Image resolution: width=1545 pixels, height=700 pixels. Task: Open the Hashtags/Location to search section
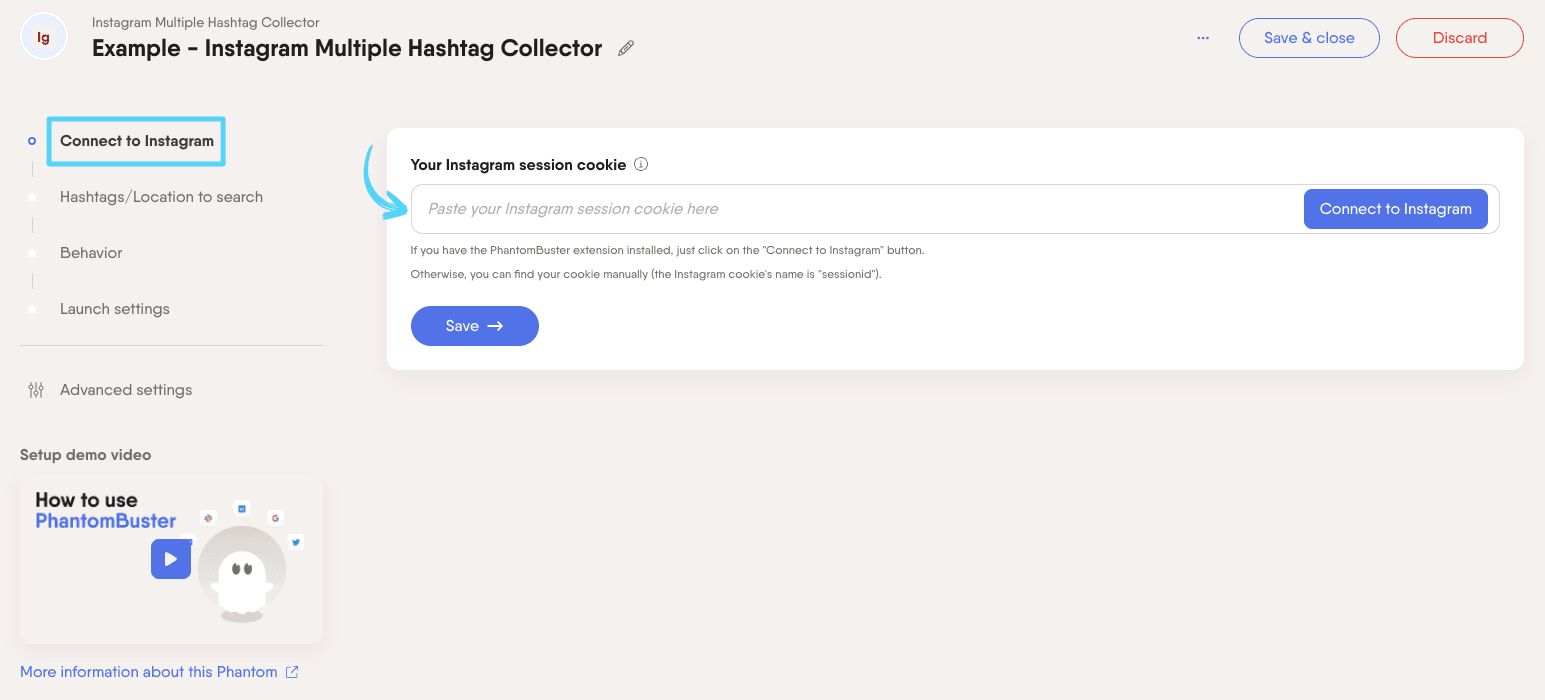click(x=161, y=197)
